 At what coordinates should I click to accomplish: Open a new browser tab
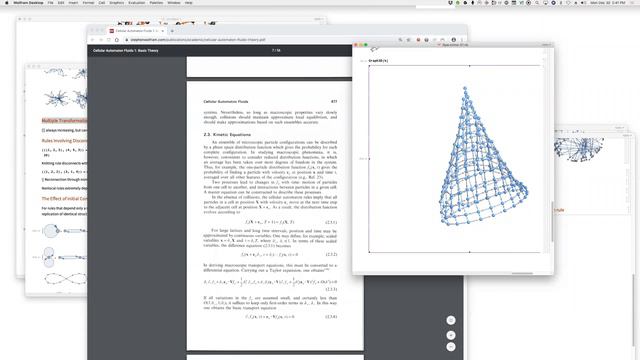click(x=172, y=31)
